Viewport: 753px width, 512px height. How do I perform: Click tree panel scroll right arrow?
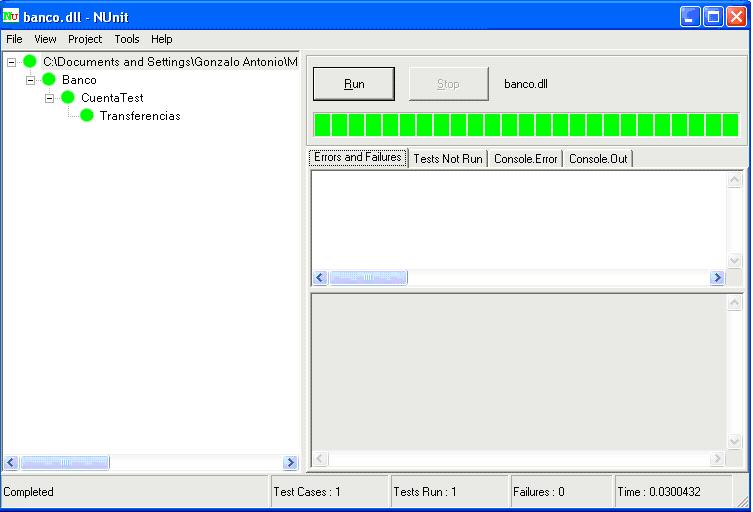pos(290,463)
